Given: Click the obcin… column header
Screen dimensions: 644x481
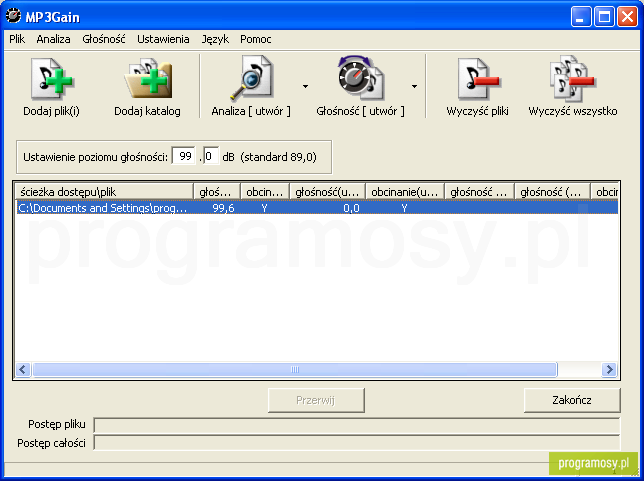Looking at the screenshot, I should [265, 192].
